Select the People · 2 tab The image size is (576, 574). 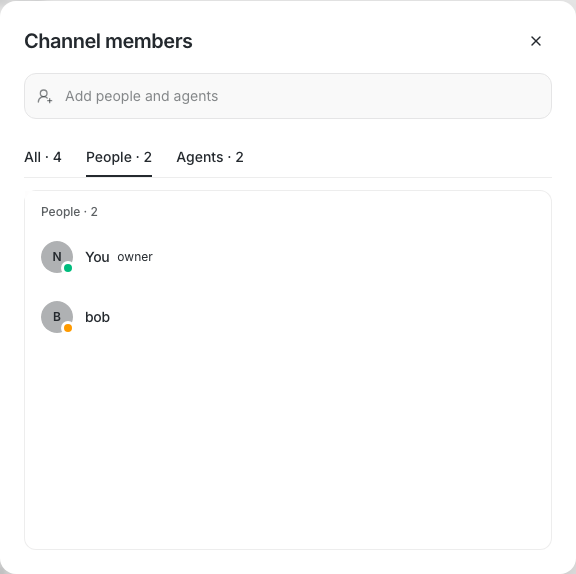click(119, 157)
